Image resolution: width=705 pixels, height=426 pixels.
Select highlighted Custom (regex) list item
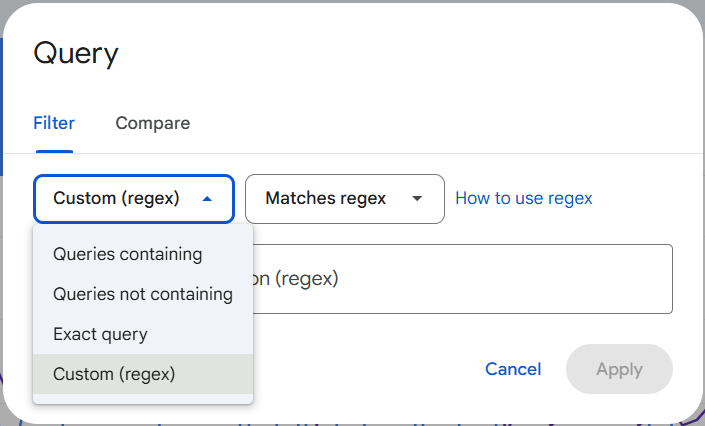(x=114, y=374)
